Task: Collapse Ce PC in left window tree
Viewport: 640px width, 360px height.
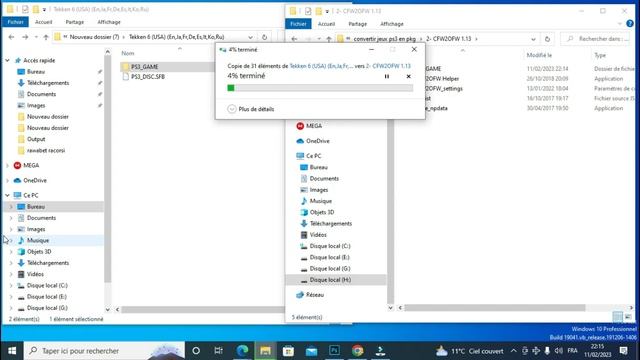Action: pyautogui.click(x=7, y=196)
